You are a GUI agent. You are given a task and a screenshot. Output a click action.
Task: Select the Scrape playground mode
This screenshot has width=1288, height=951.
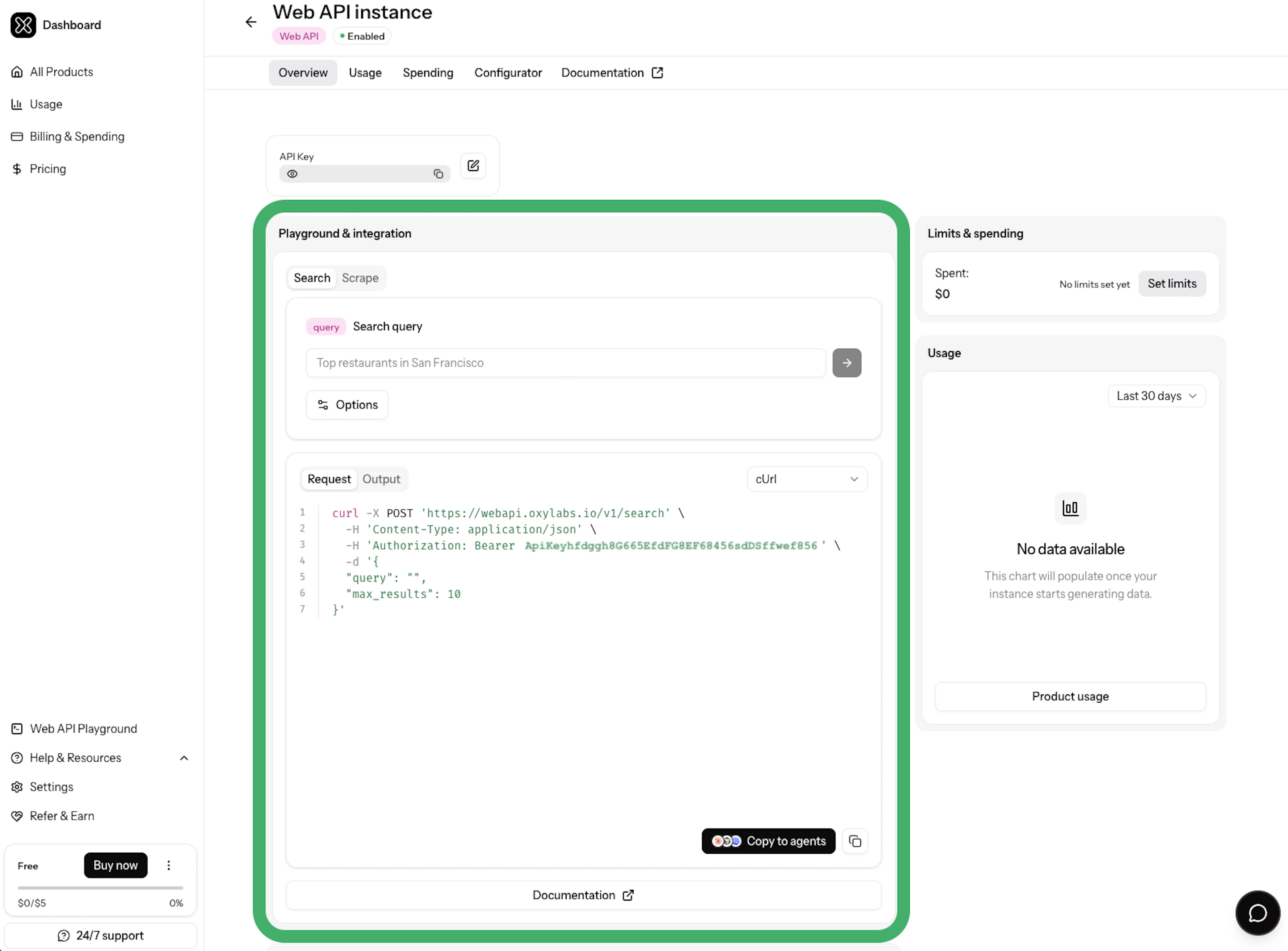(x=360, y=278)
